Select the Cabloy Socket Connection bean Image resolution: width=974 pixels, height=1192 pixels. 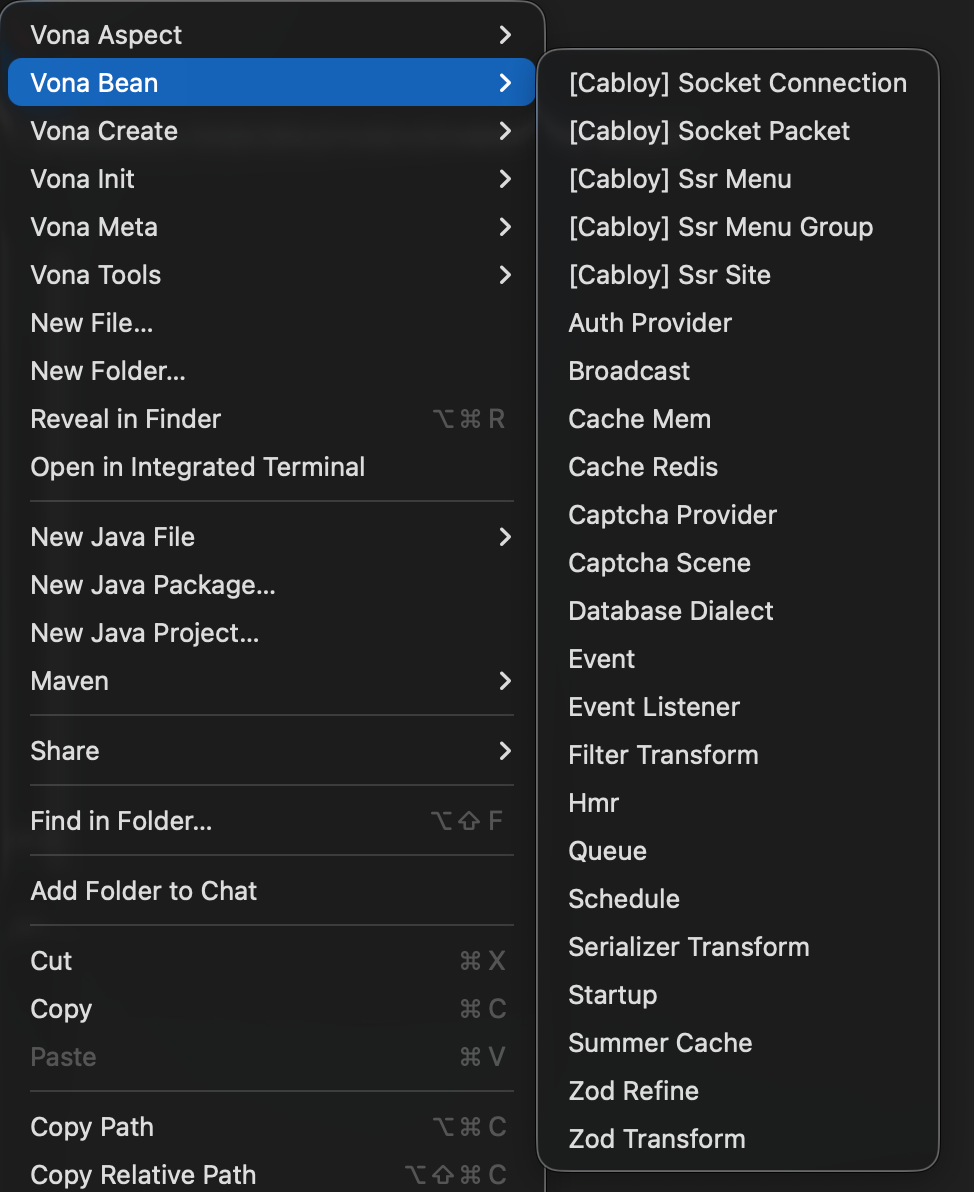(737, 82)
